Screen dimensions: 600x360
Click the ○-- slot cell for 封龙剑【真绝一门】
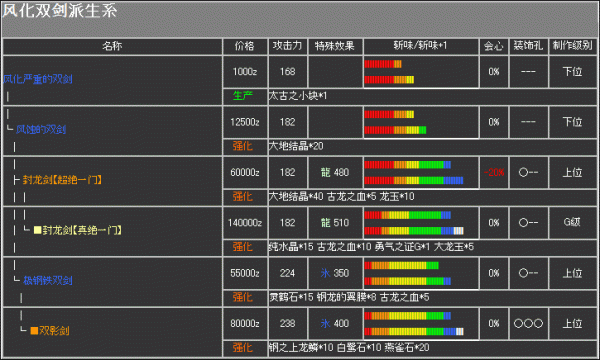[x=528, y=223]
